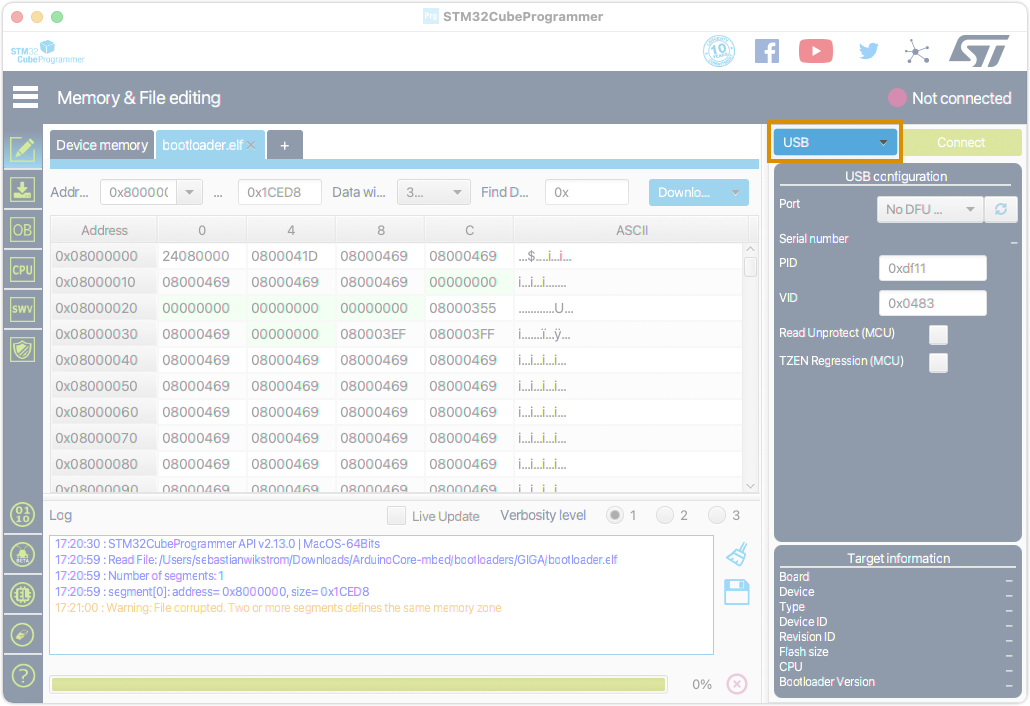The image size is (1030, 706).
Task: Click the STM32CubeProgrammer logo
Action: coord(47,52)
